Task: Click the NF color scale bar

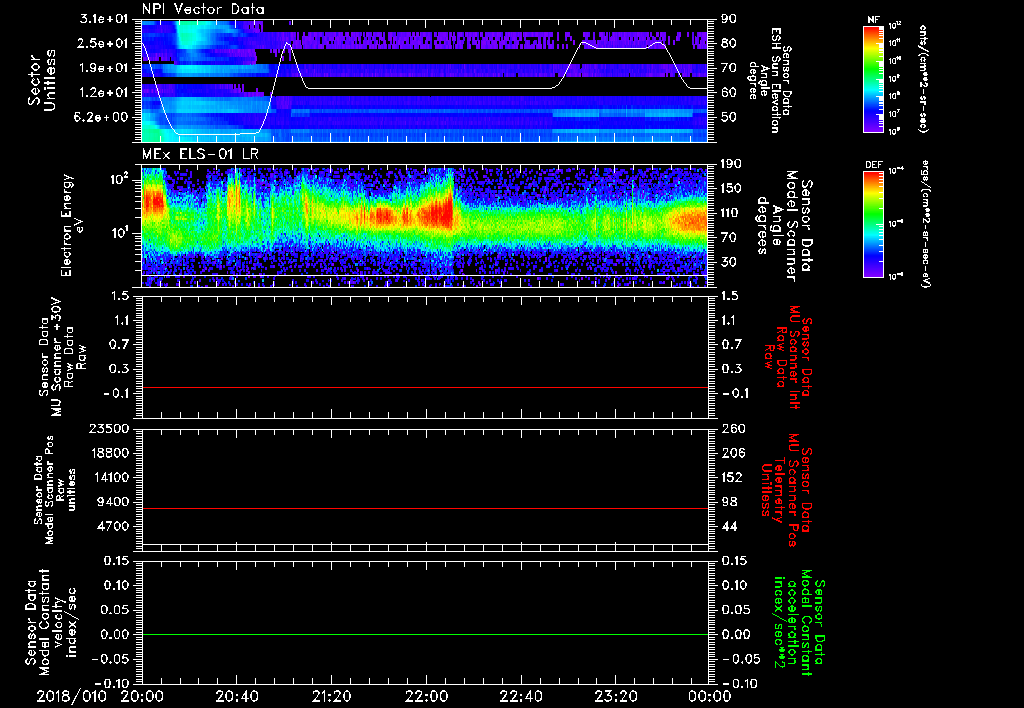Action: click(871, 80)
